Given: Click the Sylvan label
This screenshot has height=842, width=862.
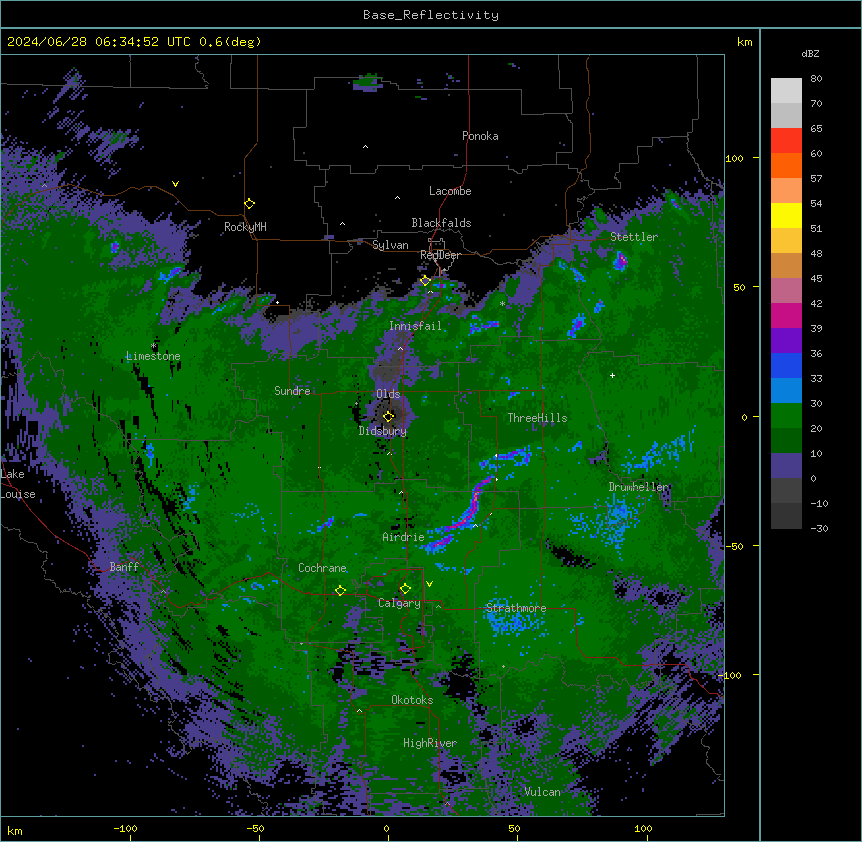Looking at the screenshot, I should tap(390, 245).
